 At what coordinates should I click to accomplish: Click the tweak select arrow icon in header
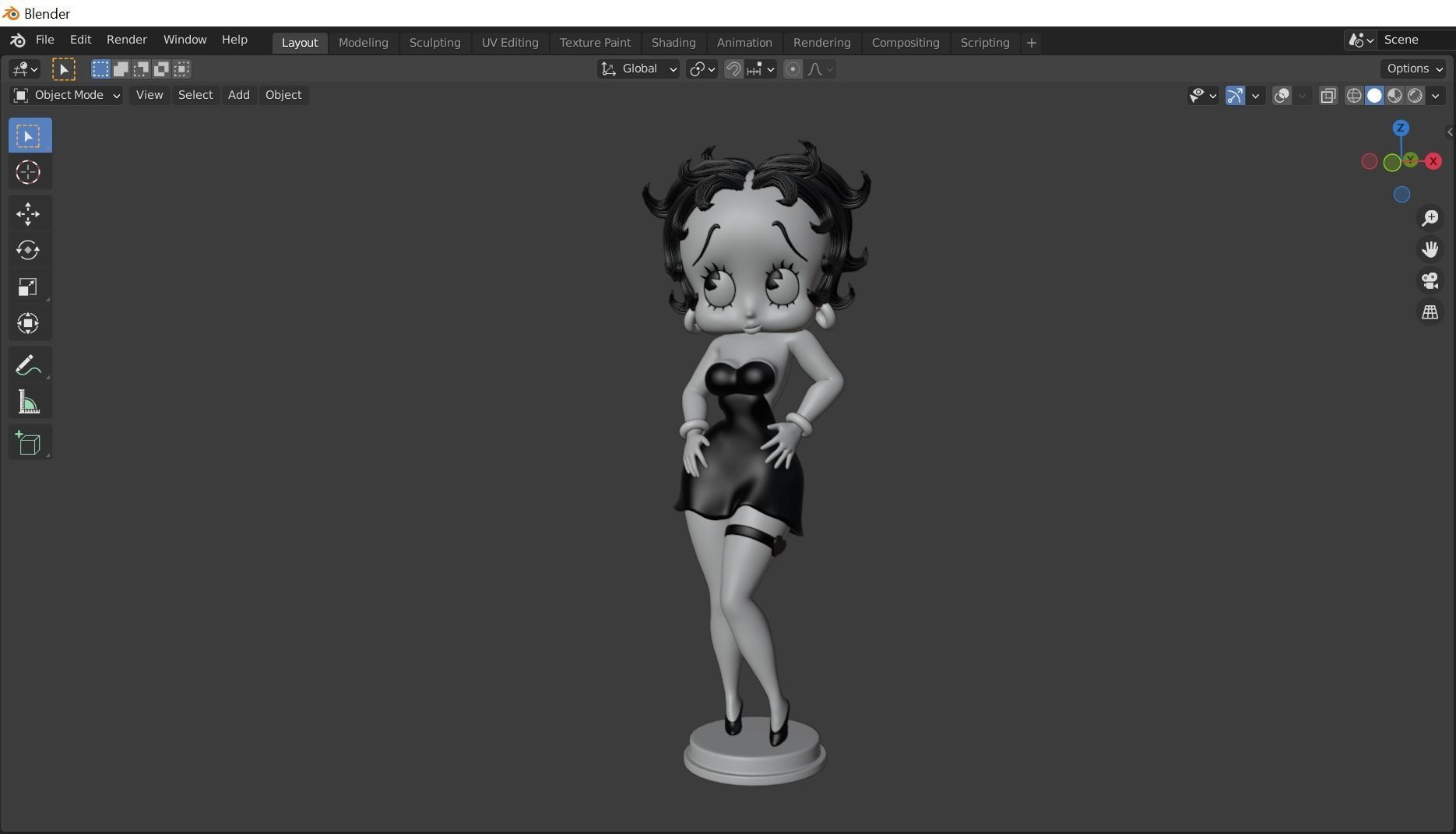click(x=64, y=69)
